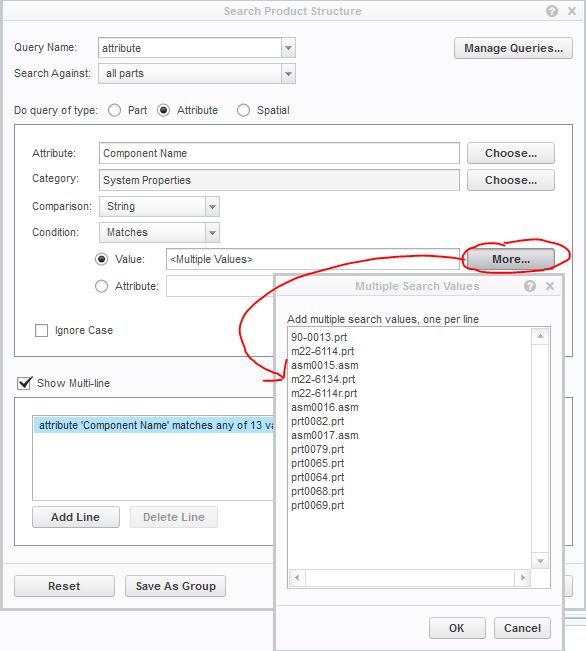Select the Part query type radio button

(x=114, y=110)
